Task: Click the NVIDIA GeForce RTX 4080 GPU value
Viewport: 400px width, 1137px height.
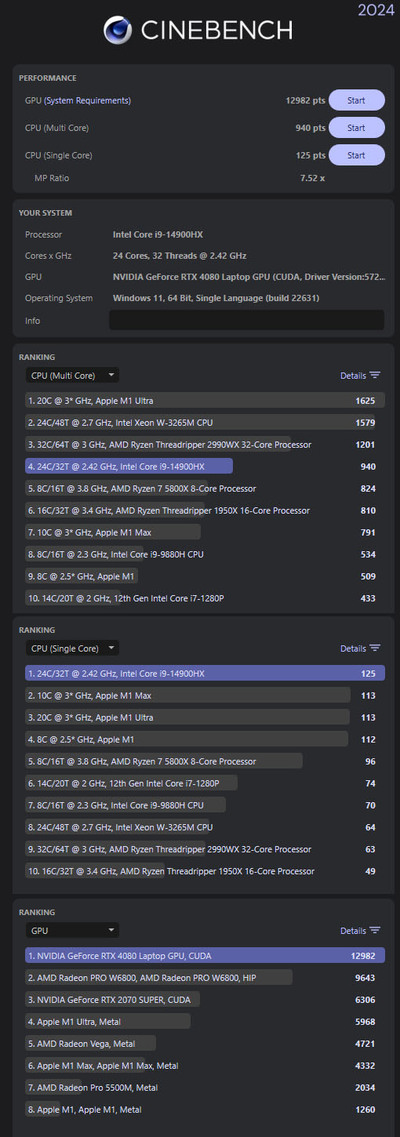Action: (249, 277)
